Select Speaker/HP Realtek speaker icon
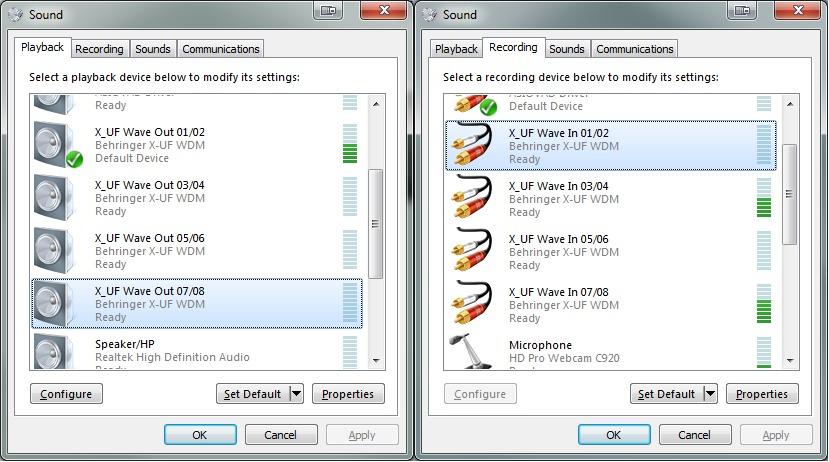The width and height of the screenshot is (829, 462). coord(54,351)
